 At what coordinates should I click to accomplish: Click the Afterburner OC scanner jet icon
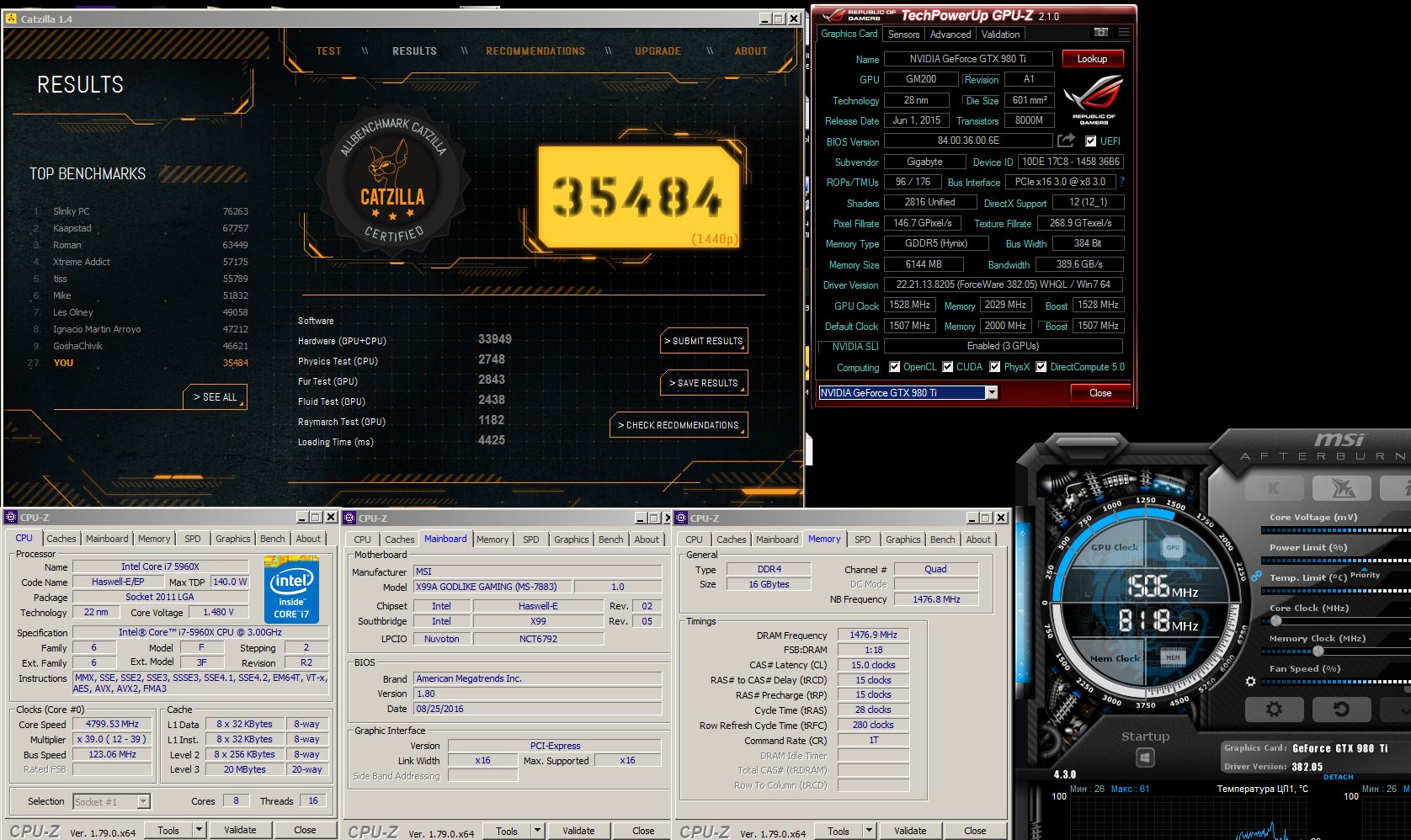1341,487
